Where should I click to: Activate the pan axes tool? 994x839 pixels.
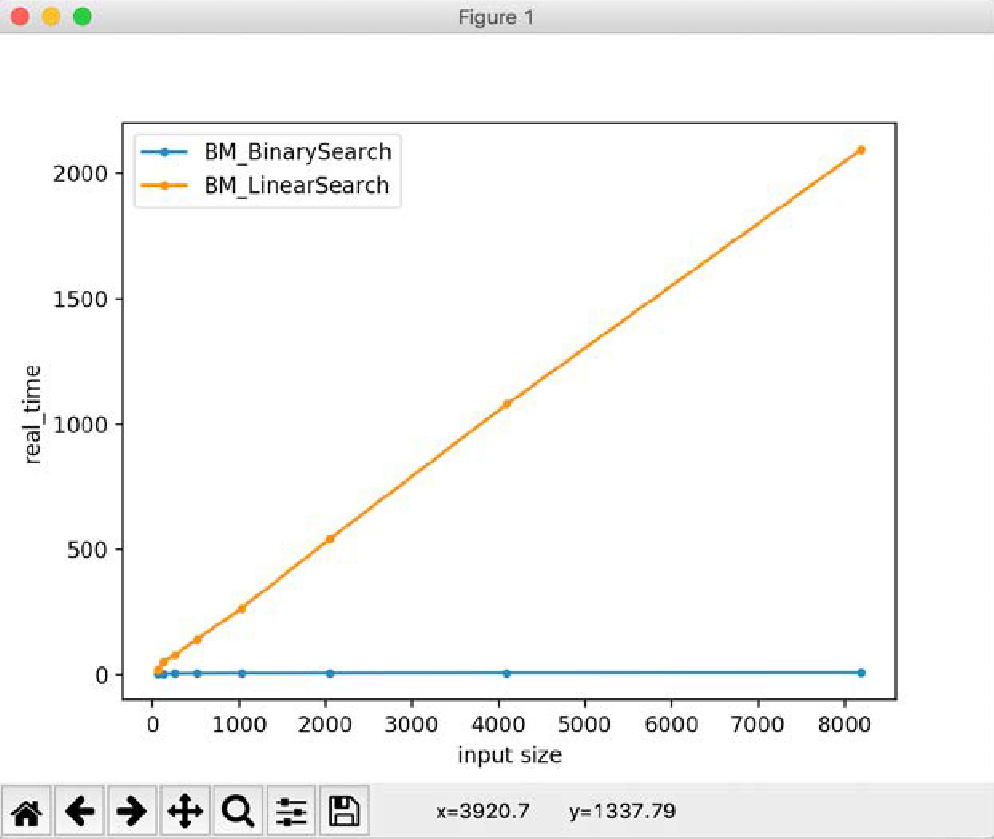click(185, 811)
